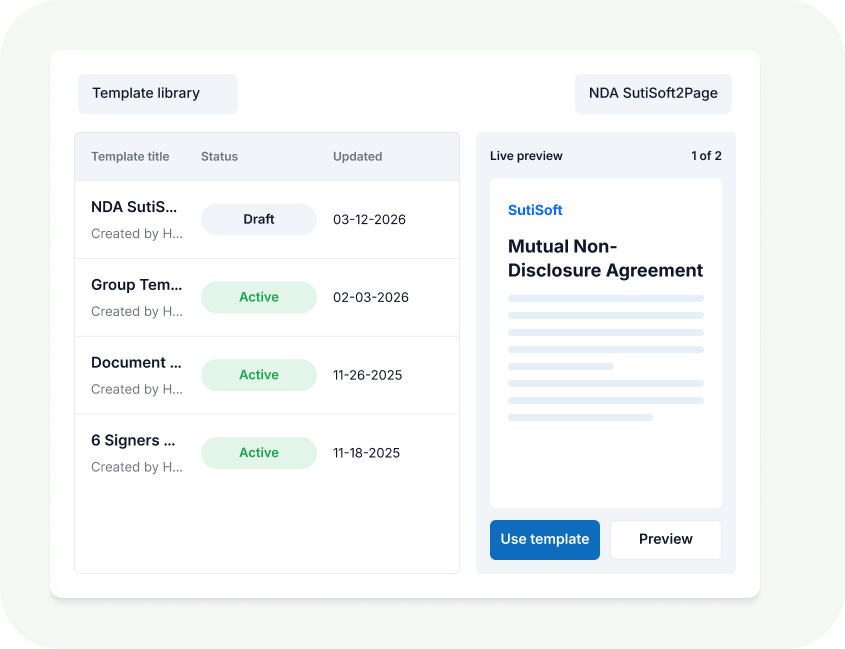The image size is (845, 649).
Task: Open the Preview button in live preview
Action: [665, 539]
